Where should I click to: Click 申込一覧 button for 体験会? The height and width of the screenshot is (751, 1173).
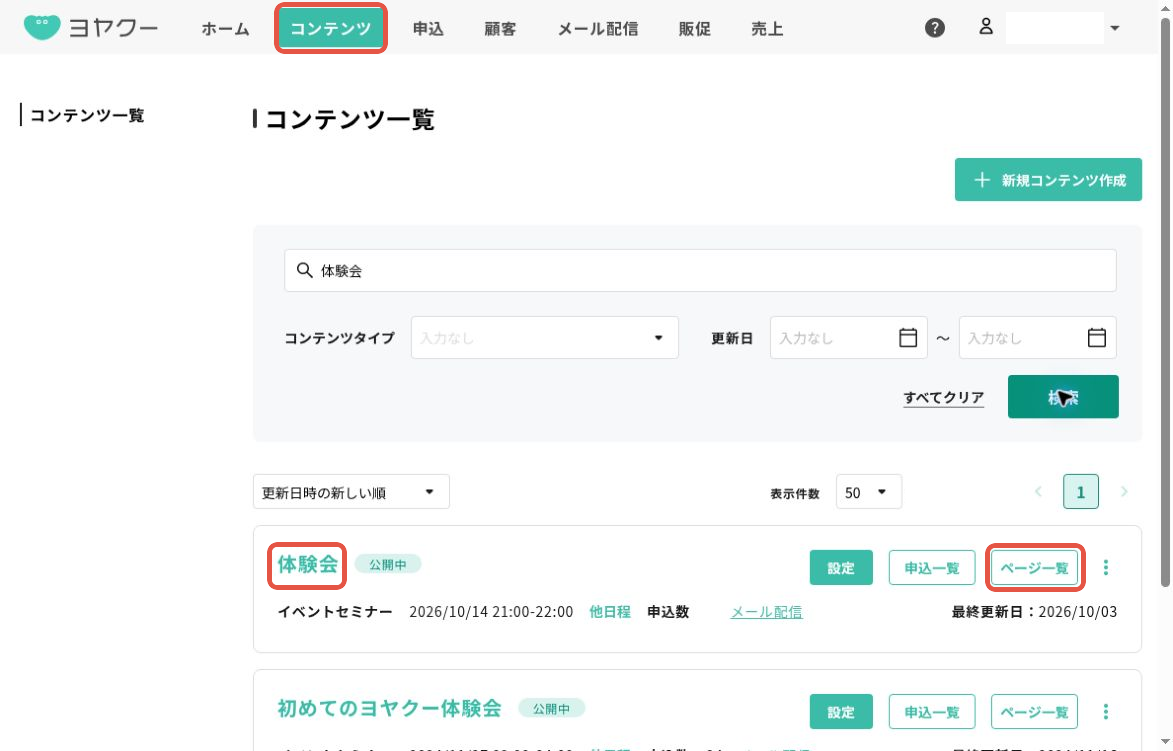931,568
